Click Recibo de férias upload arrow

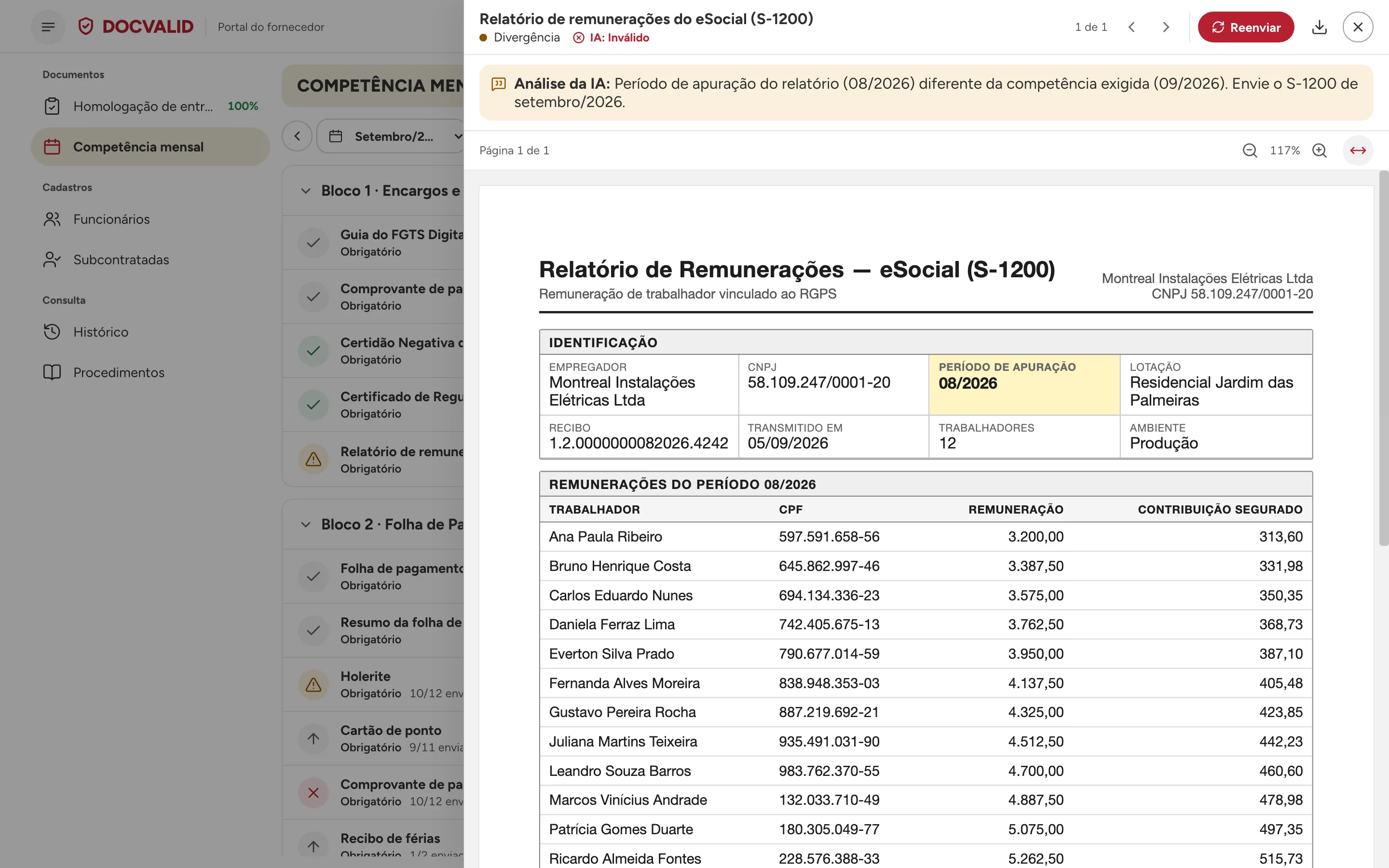pos(313,846)
